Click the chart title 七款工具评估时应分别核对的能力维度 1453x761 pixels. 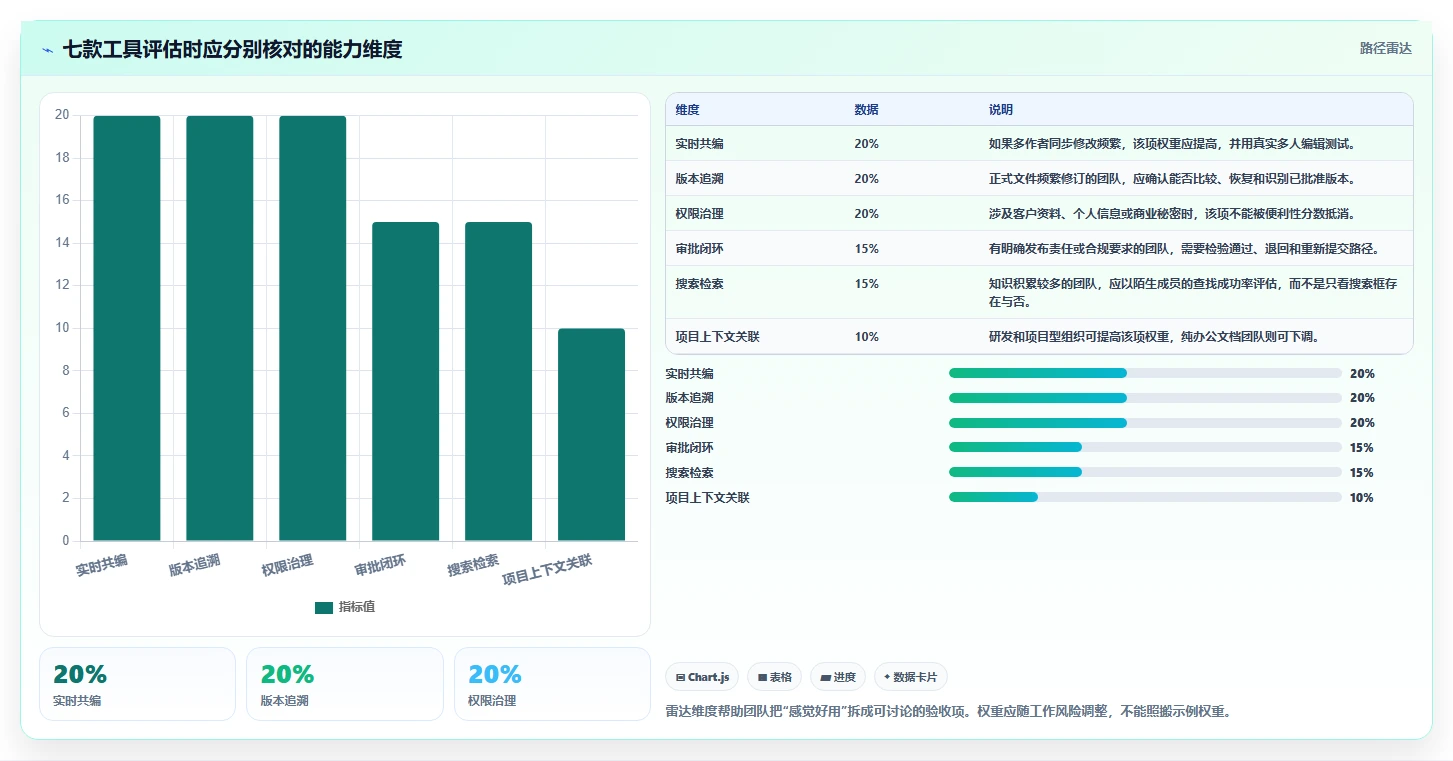pos(233,50)
